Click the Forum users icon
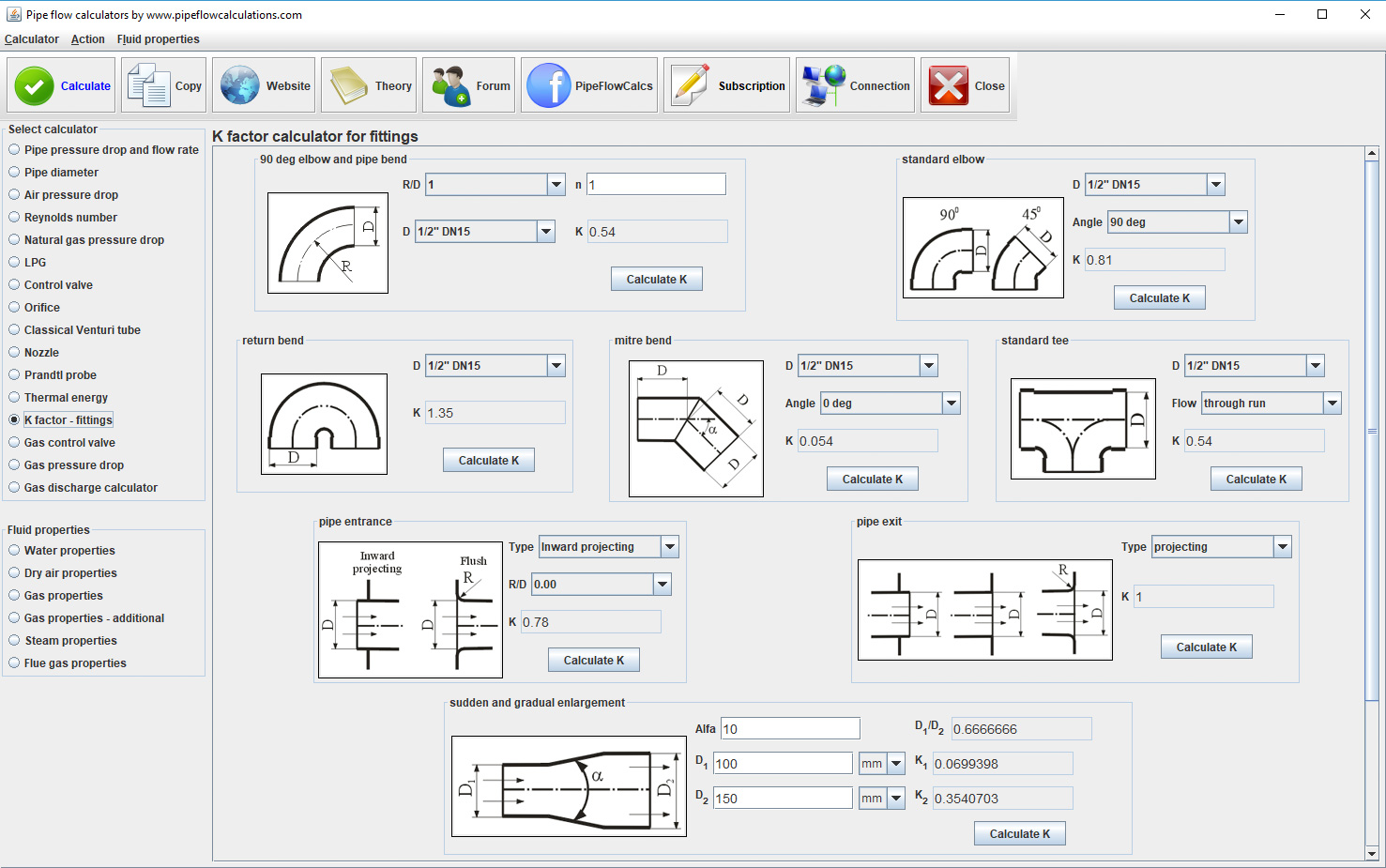The width and height of the screenshot is (1386, 868). click(450, 85)
